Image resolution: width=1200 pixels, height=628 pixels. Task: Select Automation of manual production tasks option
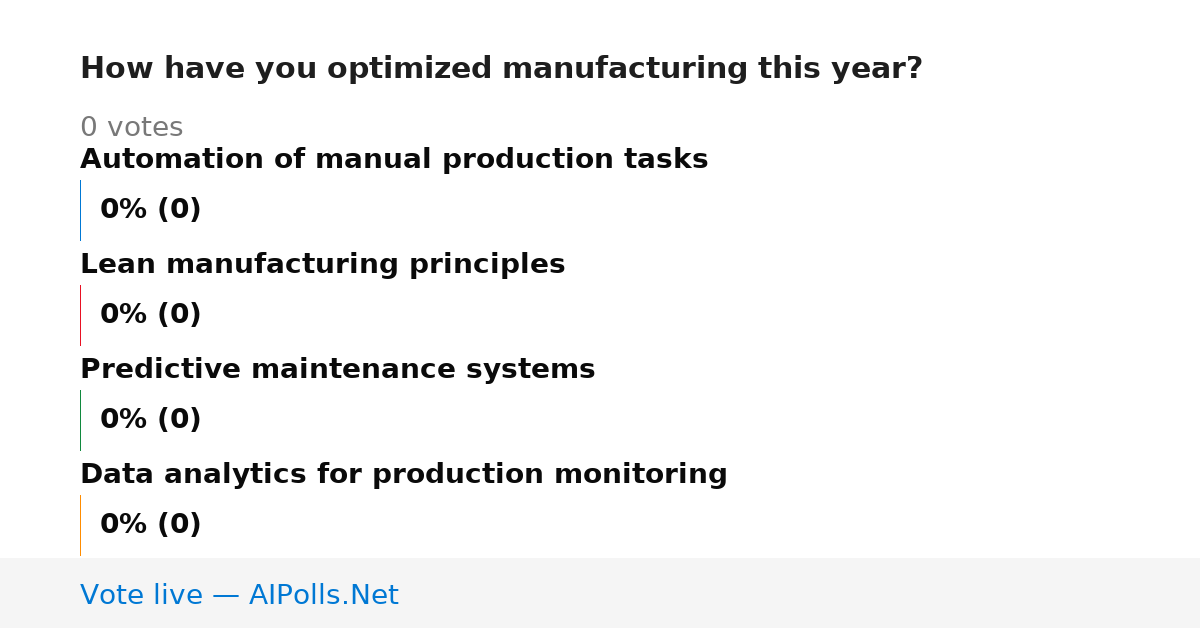[394, 160]
